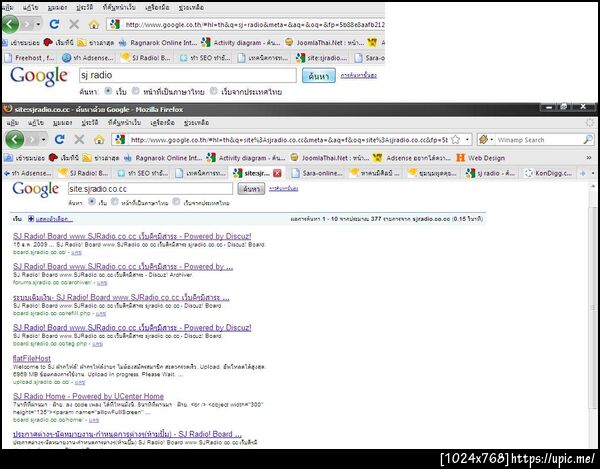Open the Winamp search engine dropdown

492,140
